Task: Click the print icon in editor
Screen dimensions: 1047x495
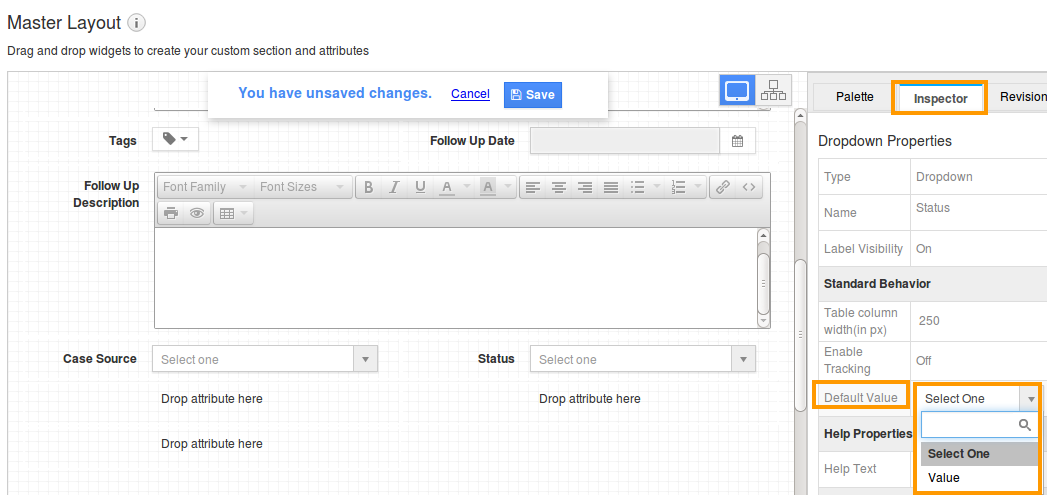Action: [171, 213]
